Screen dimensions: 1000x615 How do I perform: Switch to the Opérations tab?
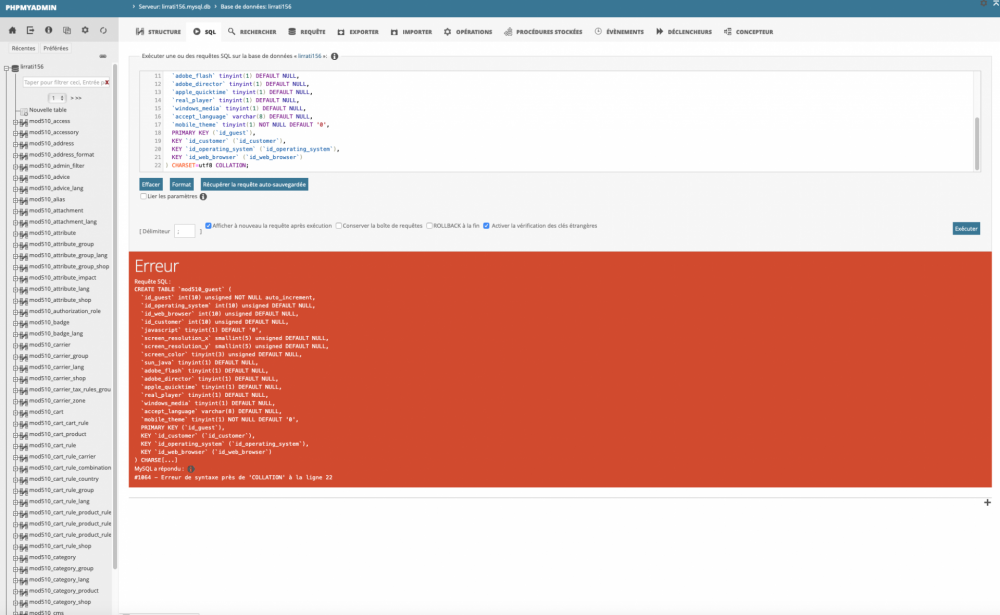pyautogui.click(x=468, y=31)
